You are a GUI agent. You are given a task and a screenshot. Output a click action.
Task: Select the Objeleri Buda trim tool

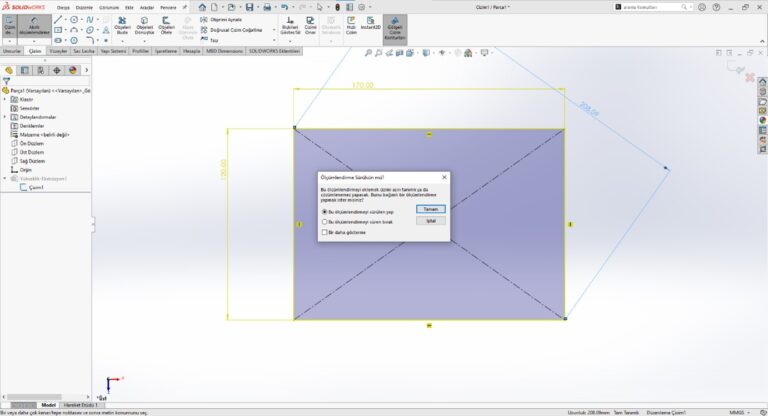[122, 24]
